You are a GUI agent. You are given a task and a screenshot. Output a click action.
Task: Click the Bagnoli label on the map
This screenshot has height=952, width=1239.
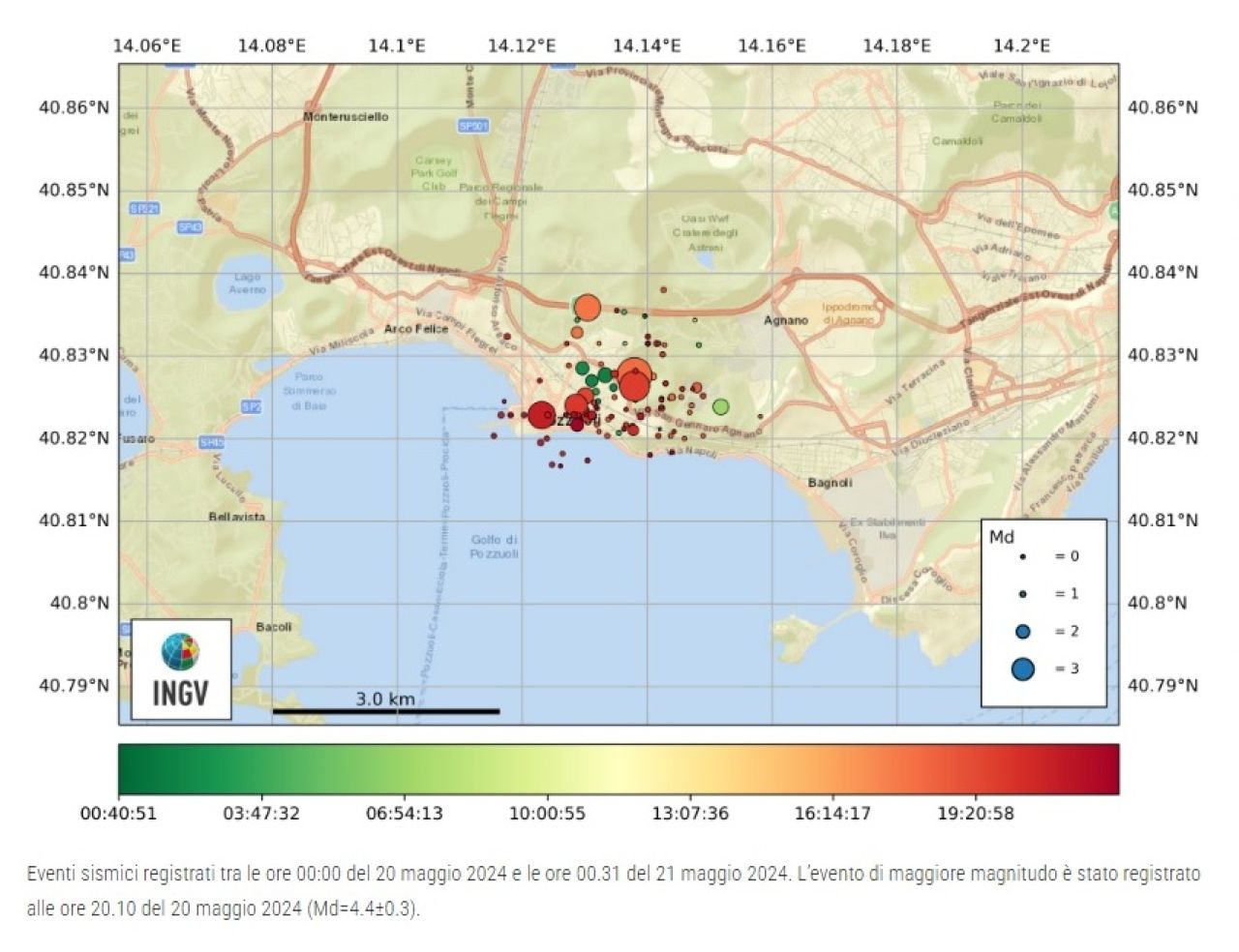pyautogui.click(x=830, y=483)
